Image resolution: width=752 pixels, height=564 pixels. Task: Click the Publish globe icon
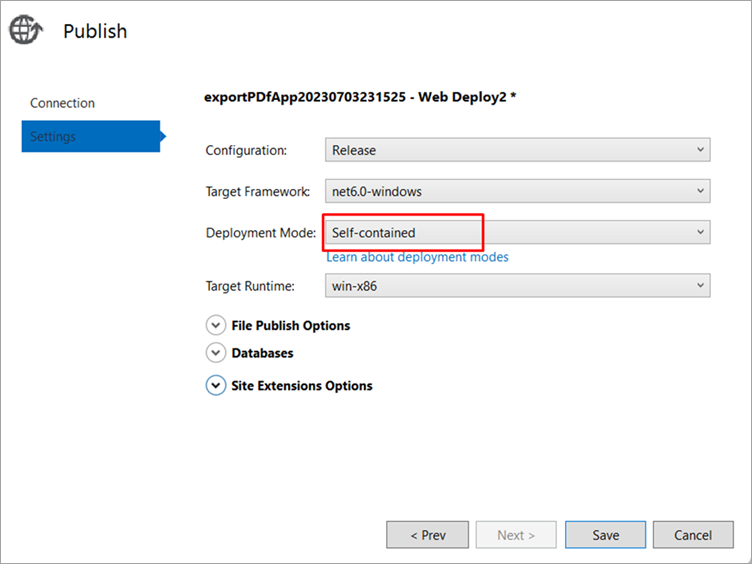[25, 31]
